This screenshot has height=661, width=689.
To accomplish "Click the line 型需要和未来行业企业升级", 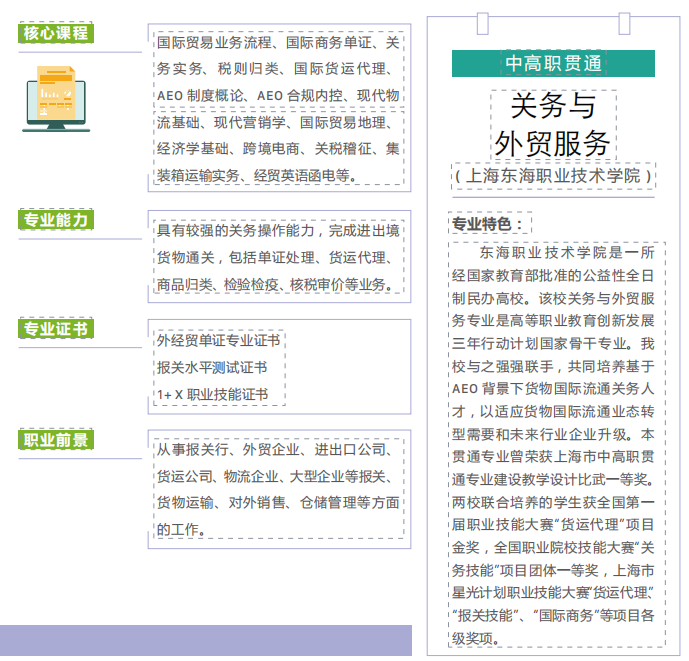I will (x=553, y=434).
